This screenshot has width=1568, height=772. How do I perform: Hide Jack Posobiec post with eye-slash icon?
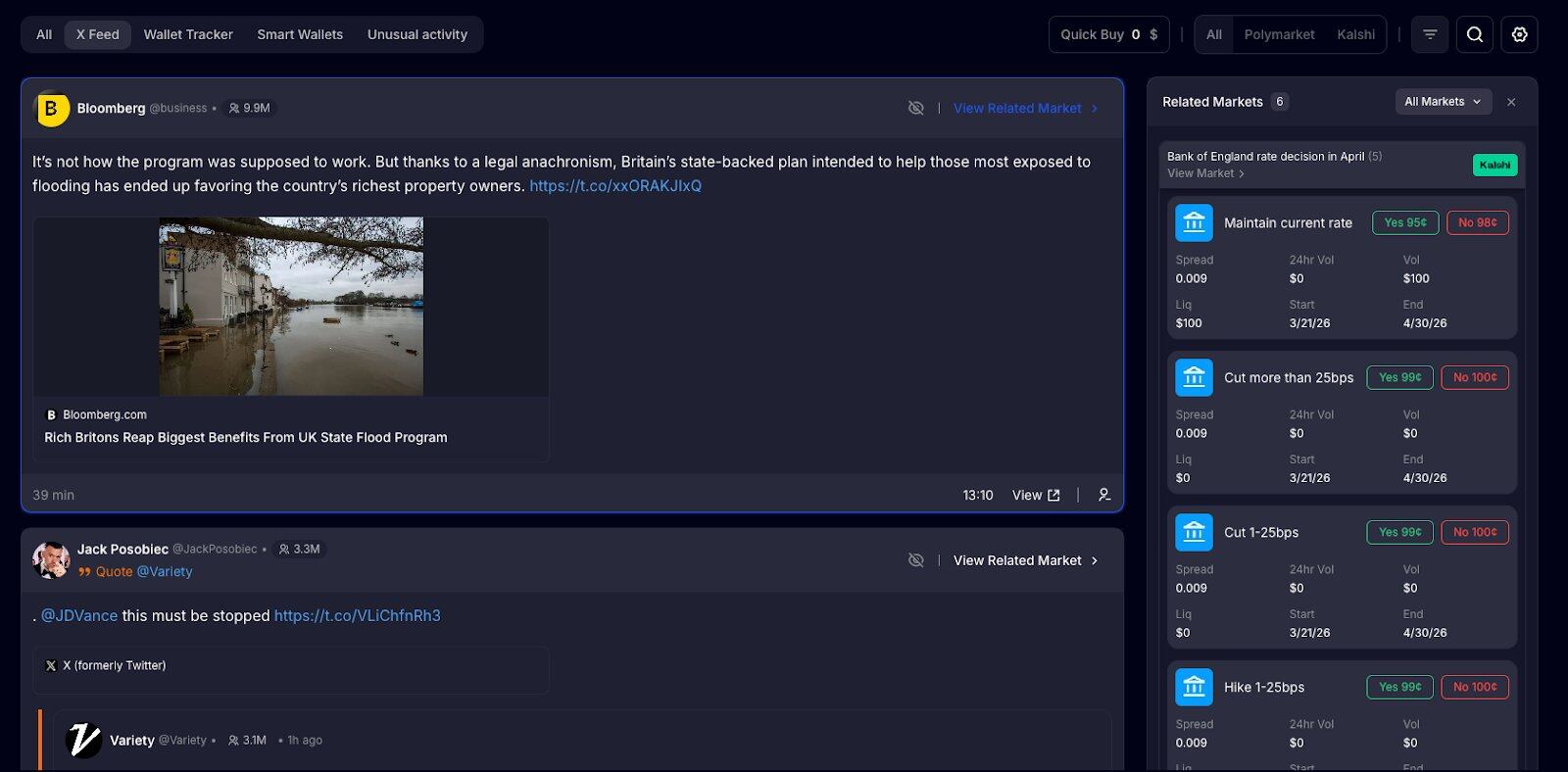[x=915, y=560]
